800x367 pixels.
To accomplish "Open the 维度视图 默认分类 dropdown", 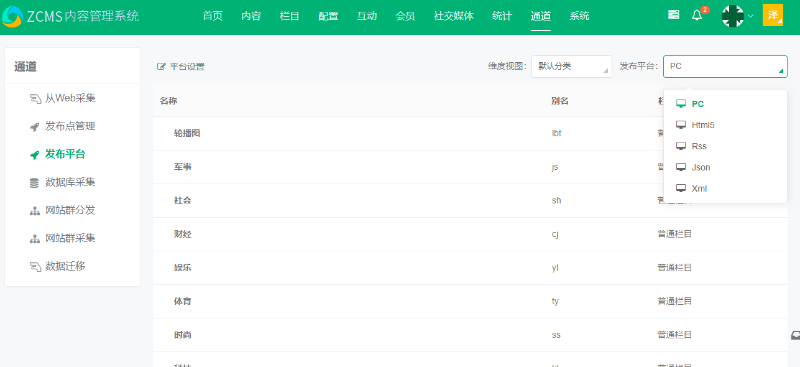I will coord(571,66).
